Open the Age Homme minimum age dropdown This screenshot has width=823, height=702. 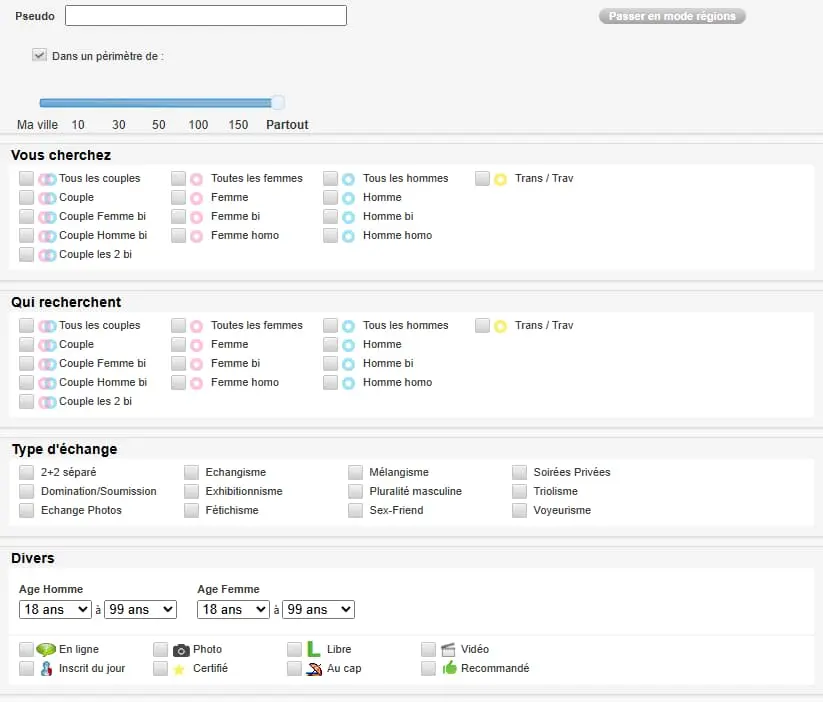(x=55, y=609)
